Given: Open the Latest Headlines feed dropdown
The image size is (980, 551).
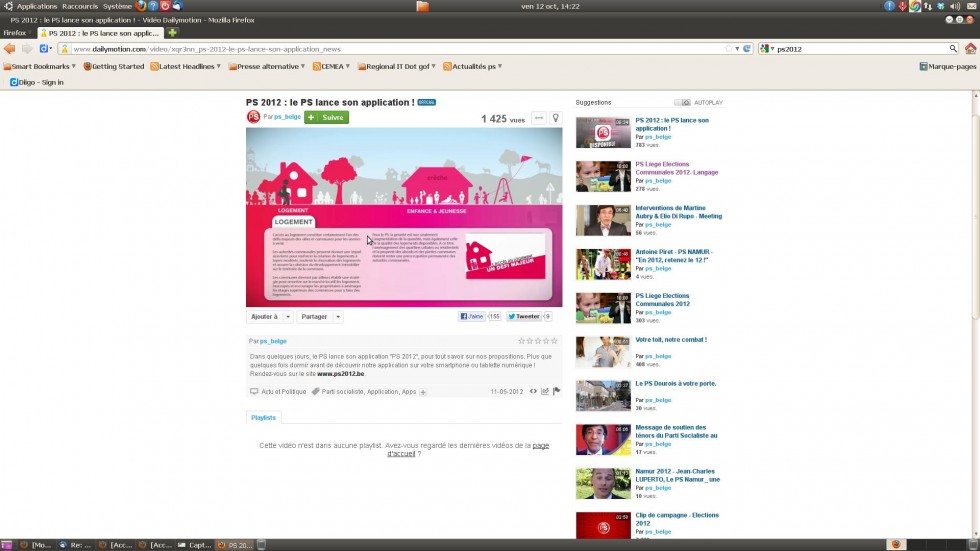Looking at the screenshot, I should pos(186,66).
